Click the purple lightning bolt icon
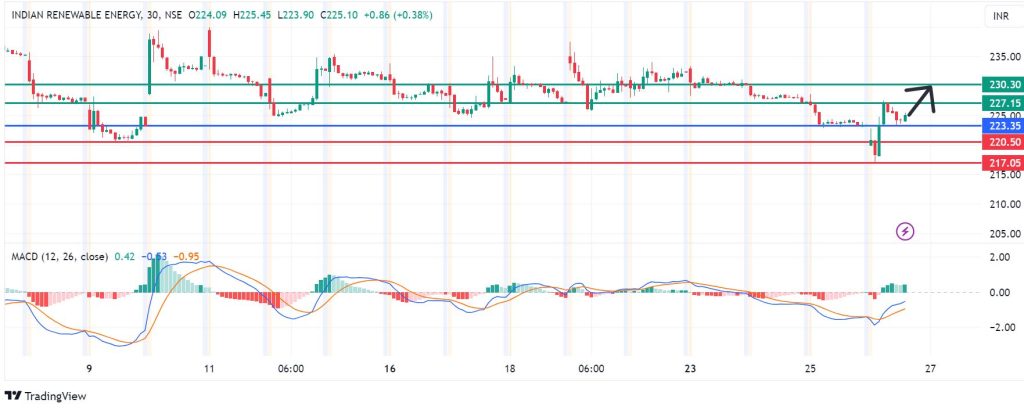The image size is (1024, 410). coord(906,231)
